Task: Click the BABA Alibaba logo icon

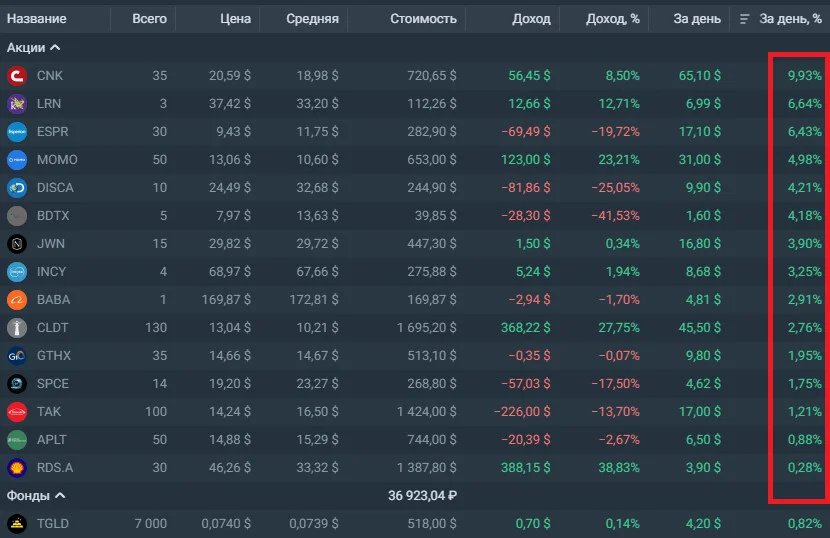Action: click(17, 300)
